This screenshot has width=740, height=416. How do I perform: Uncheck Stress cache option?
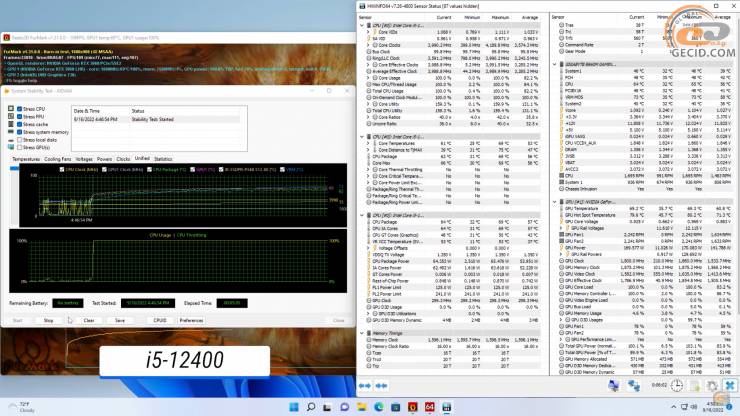click(19, 124)
